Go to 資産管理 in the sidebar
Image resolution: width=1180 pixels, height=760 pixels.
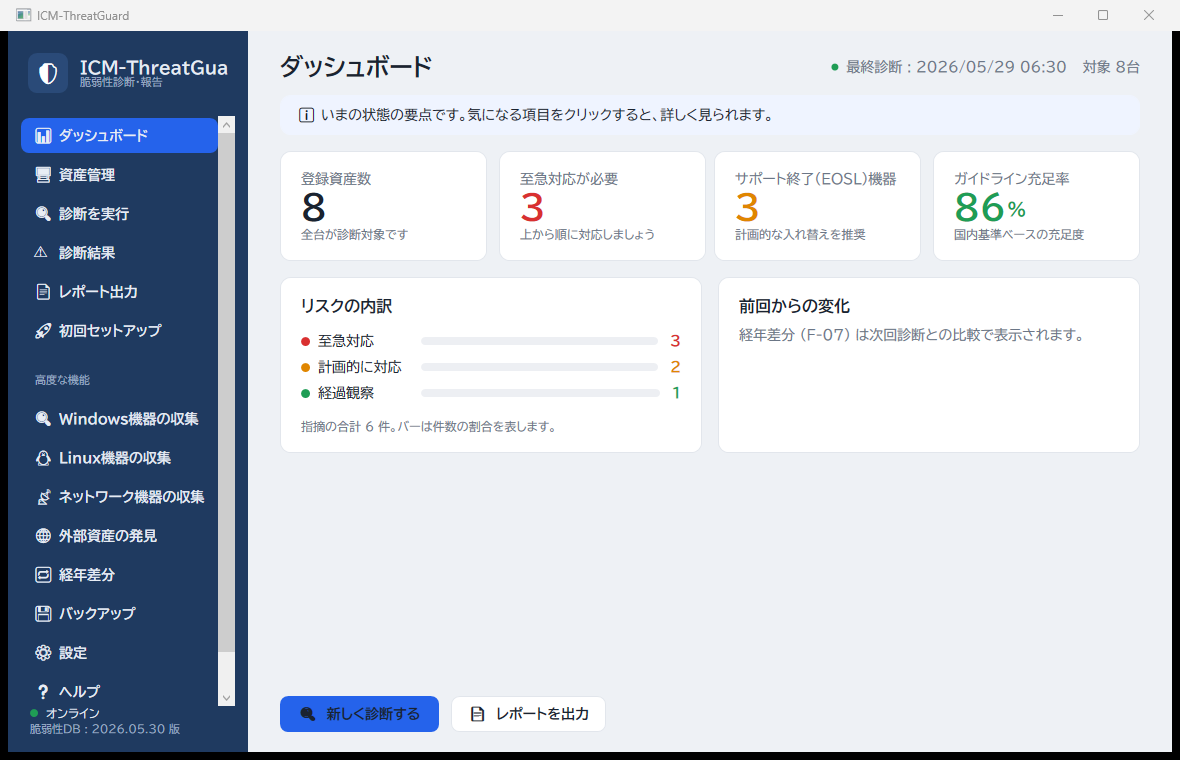pyautogui.click(x=119, y=175)
